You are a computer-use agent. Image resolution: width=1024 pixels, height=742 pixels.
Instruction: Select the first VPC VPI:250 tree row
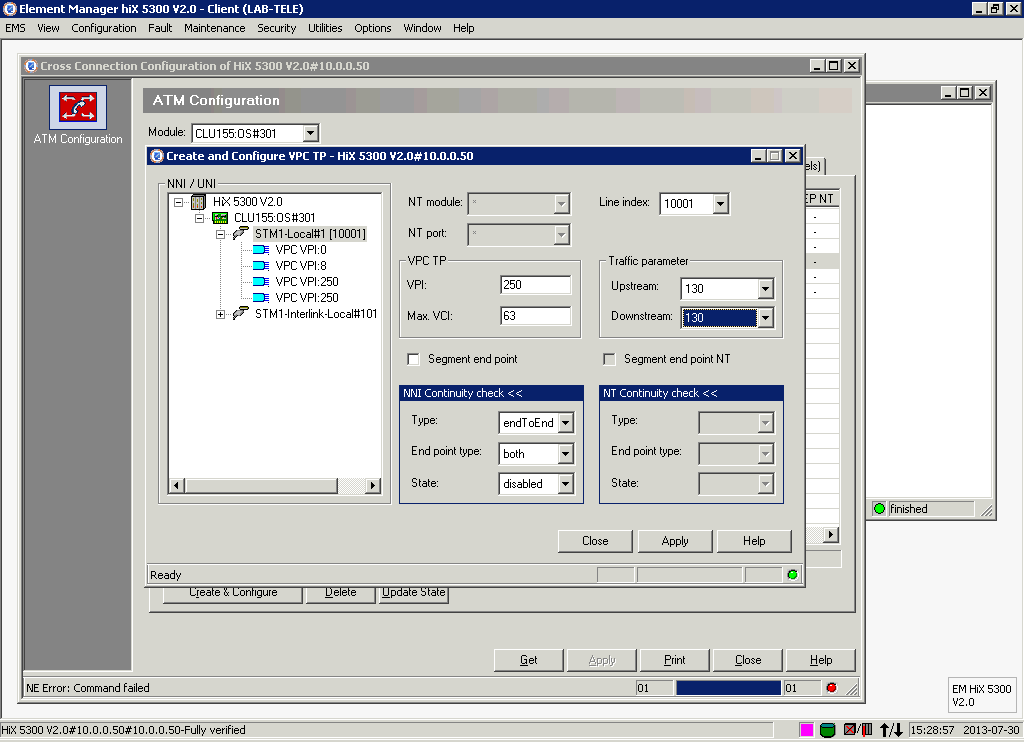306,282
